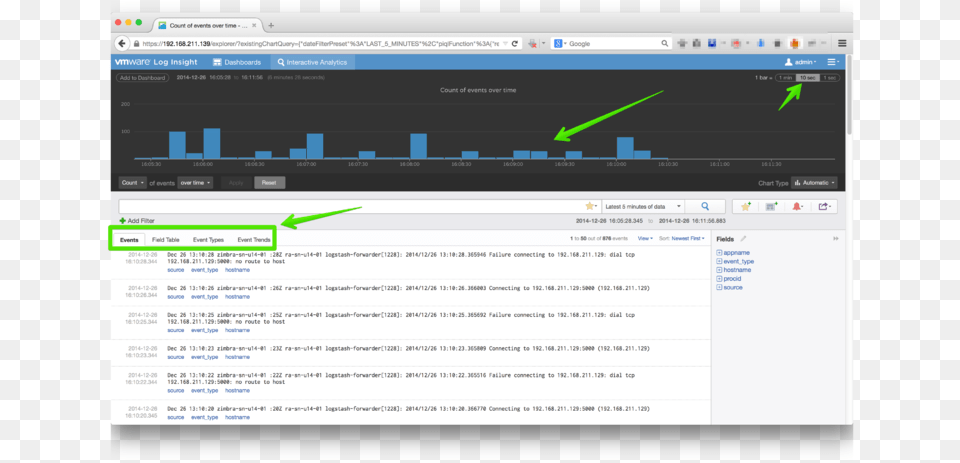960x463 pixels.
Task: Click the browser back arrow button
Action: (x=121, y=43)
